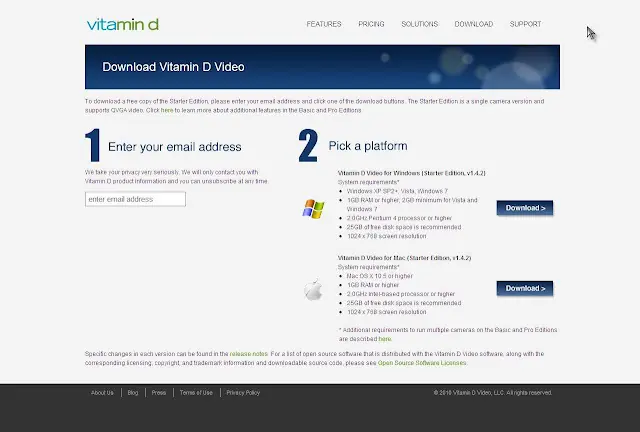Download Vitamin D Video for Windows
The height and width of the screenshot is (432, 640).
(x=525, y=208)
